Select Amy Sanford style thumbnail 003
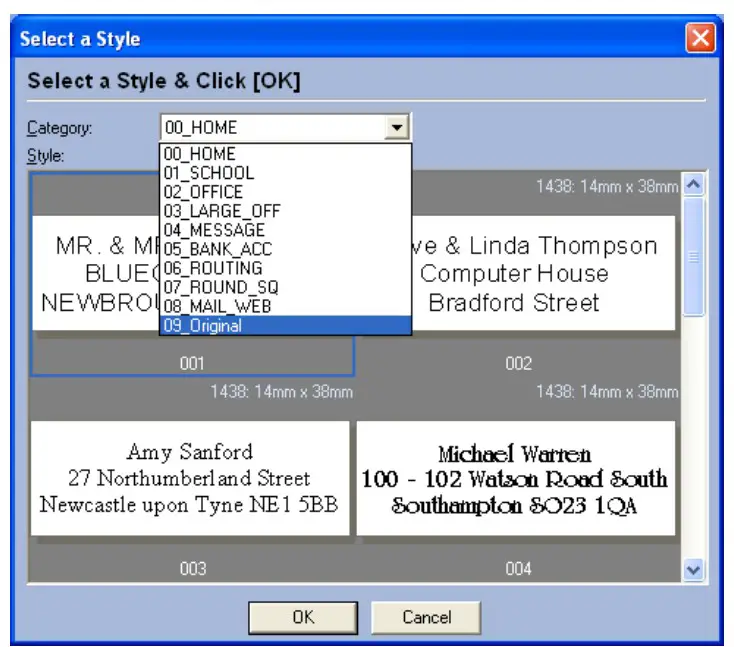This screenshot has width=734, height=647. point(190,478)
